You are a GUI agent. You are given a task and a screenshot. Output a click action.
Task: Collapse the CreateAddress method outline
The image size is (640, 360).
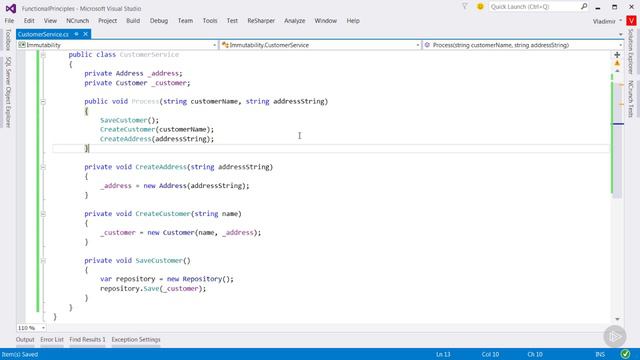click(x=43, y=167)
